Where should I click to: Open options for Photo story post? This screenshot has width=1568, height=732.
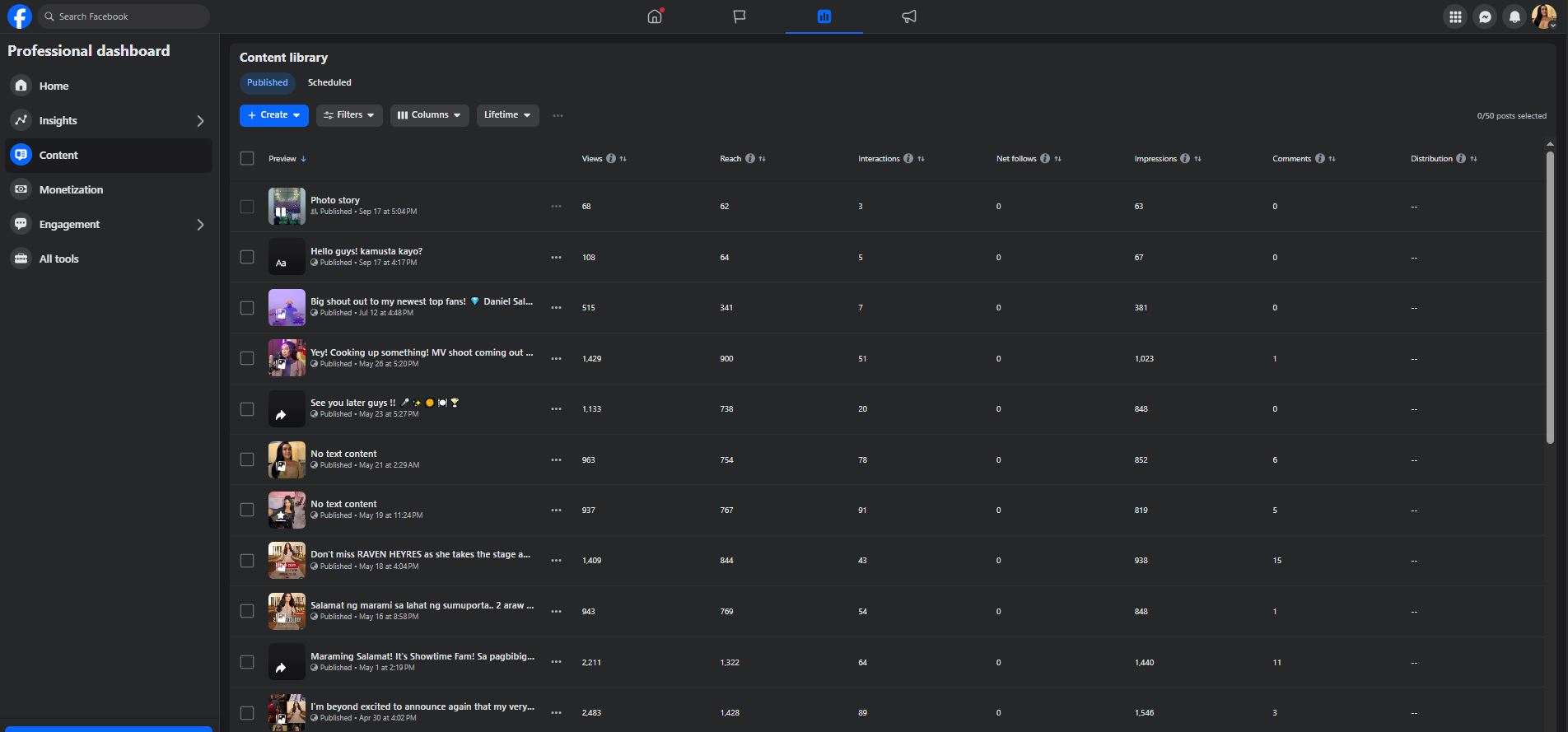(556, 207)
